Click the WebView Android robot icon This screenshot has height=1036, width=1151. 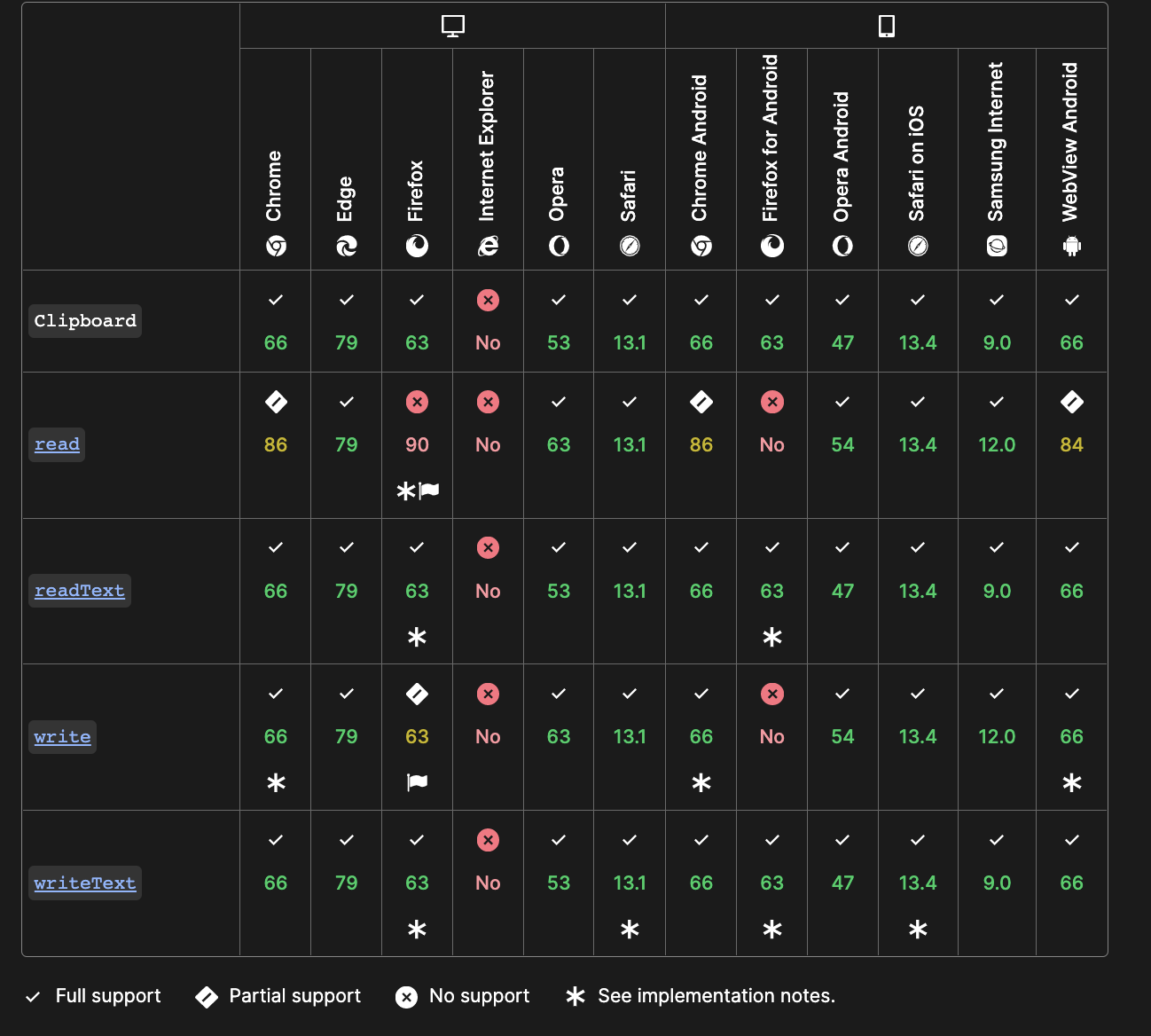1071,246
